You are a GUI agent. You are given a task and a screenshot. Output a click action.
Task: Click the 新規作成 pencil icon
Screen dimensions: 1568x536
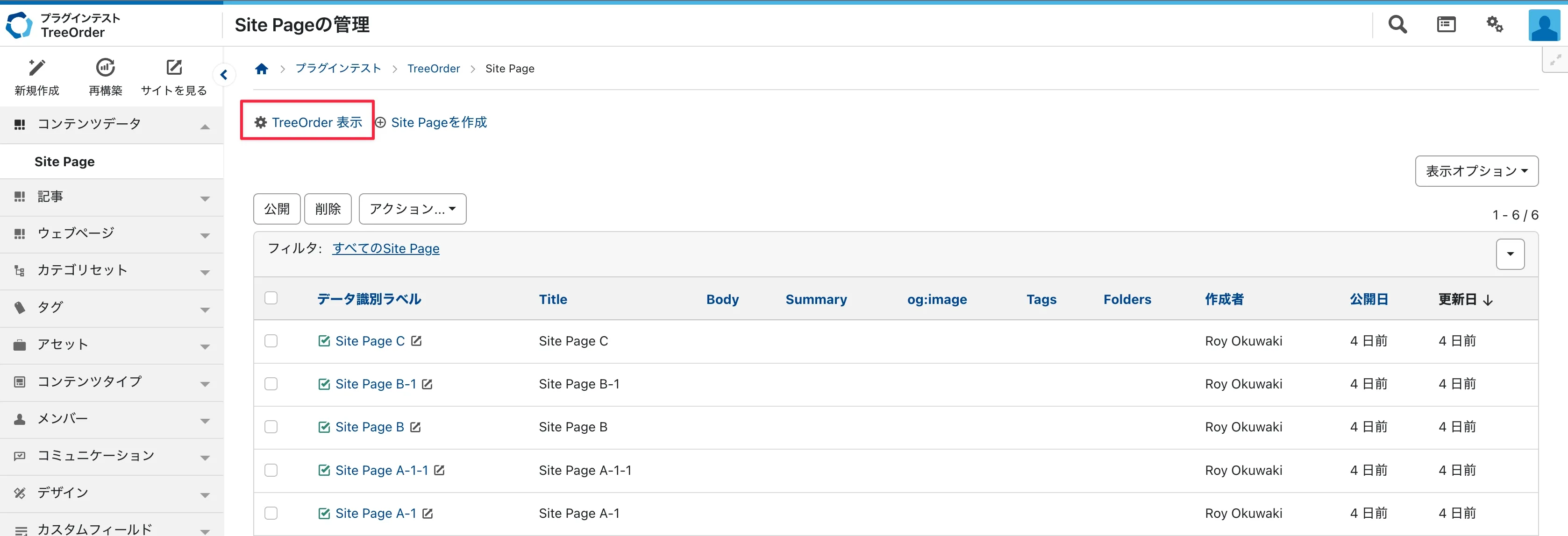[36, 68]
